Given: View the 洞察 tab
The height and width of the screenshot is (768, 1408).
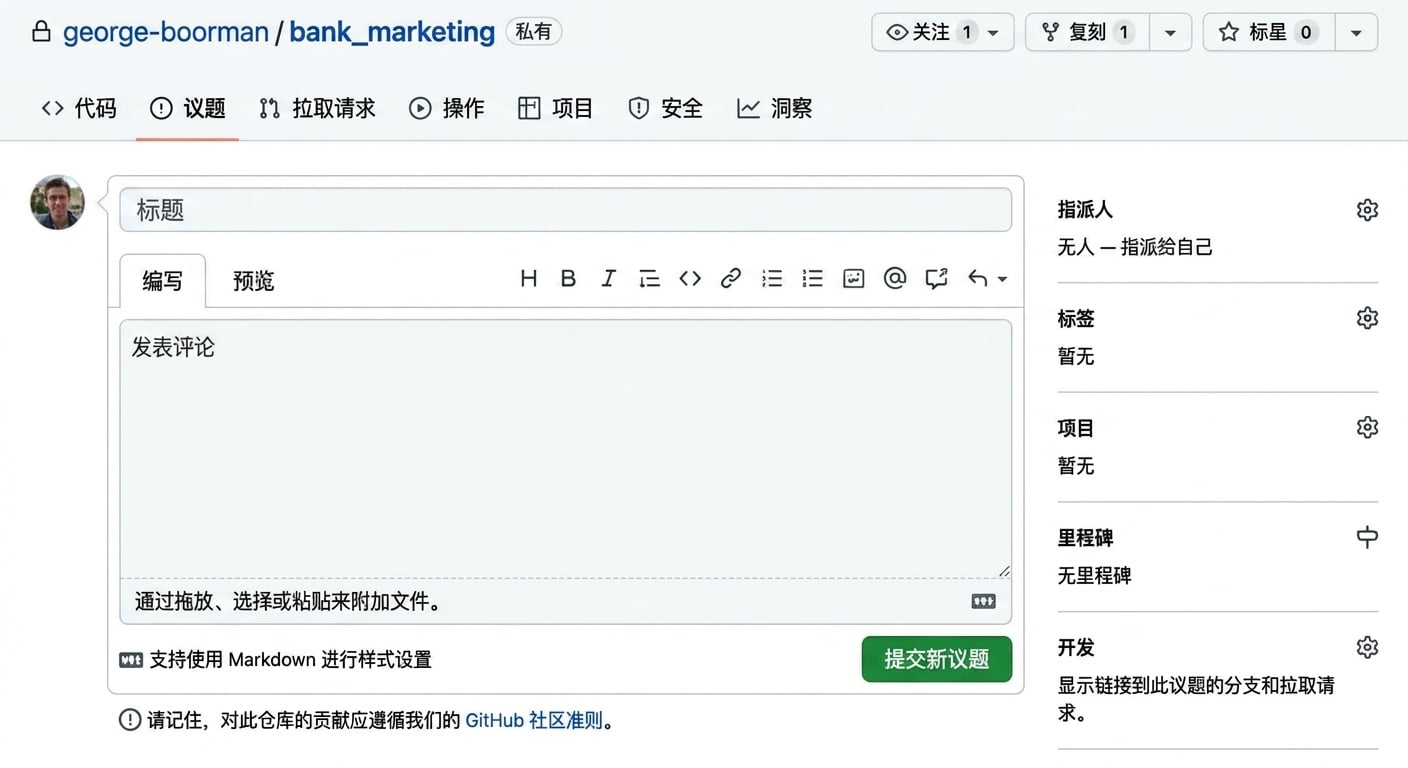Looking at the screenshot, I should 775,108.
